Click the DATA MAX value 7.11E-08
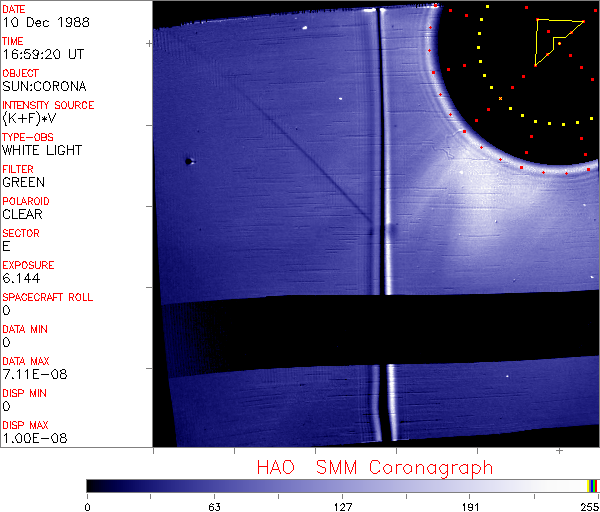600x512 pixels. [x=30, y=374]
